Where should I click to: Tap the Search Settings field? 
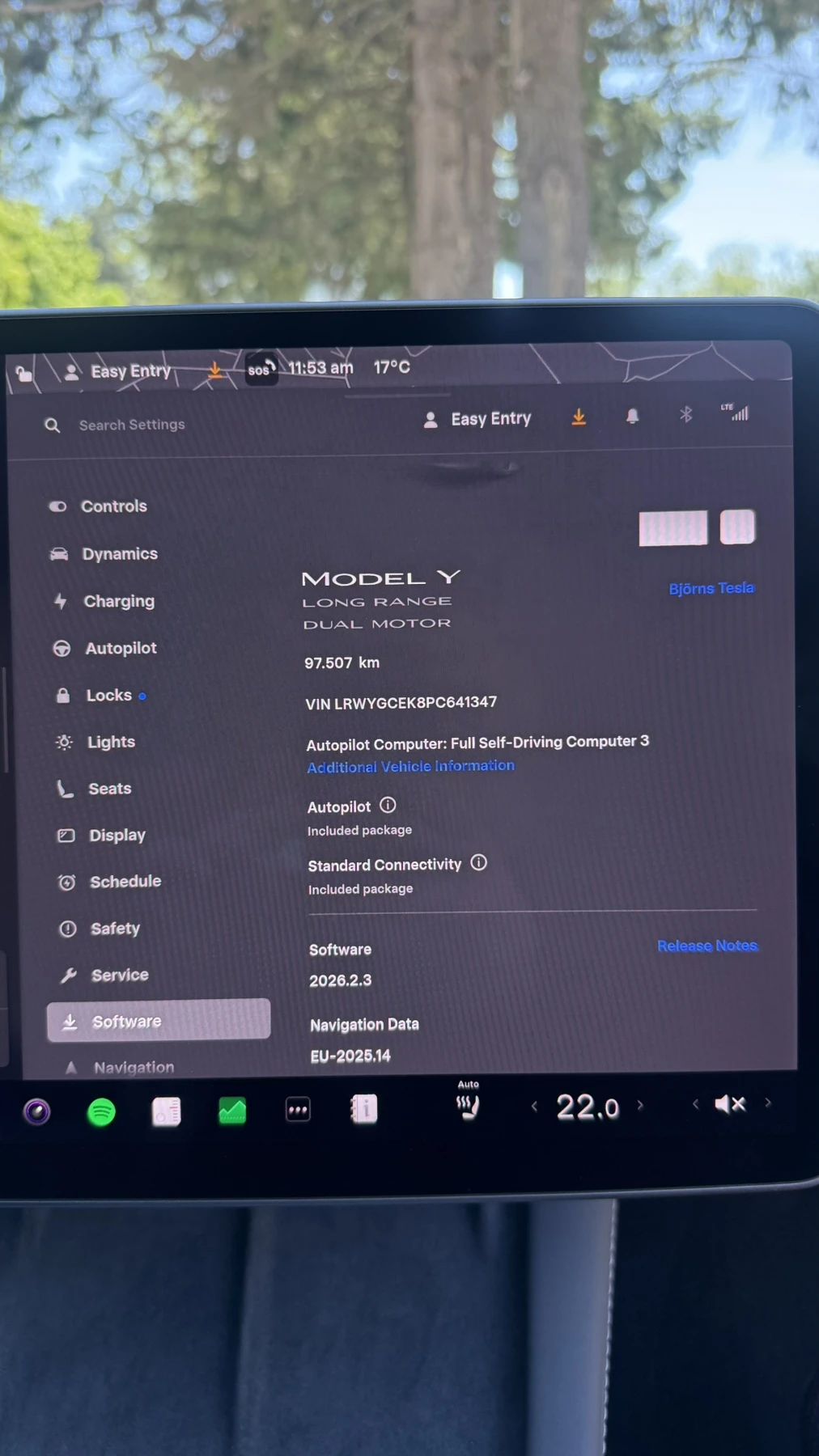point(132,425)
